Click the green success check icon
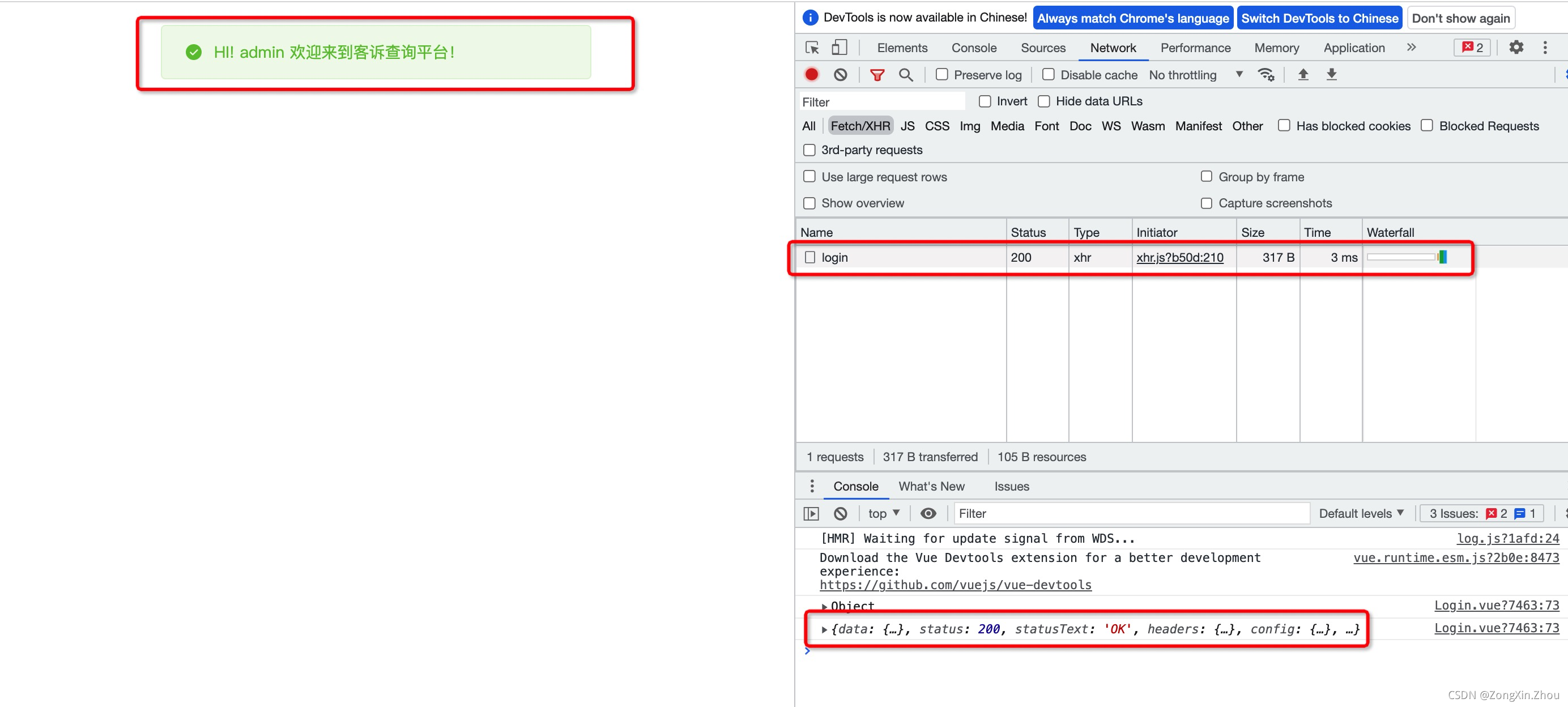The height and width of the screenshot is (707, 1568). pos(194,52)
